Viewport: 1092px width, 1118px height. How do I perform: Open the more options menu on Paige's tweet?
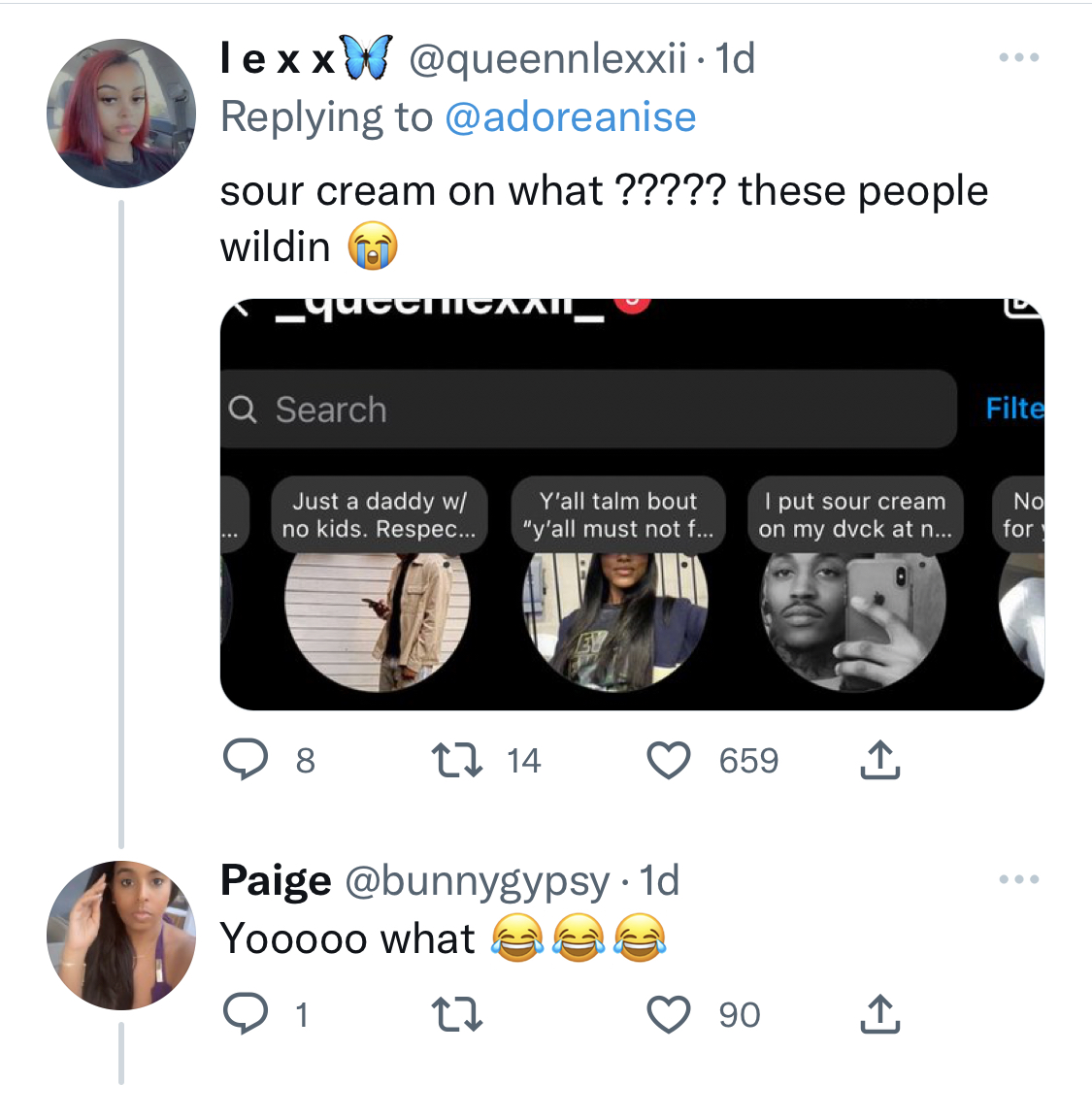[x=1018, y=879]
